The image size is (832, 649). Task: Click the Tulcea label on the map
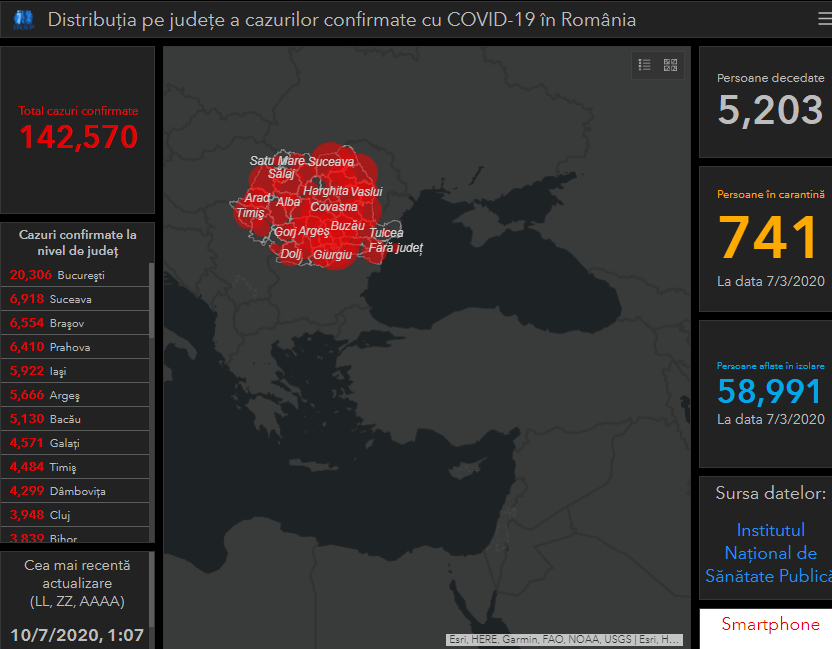[386, 233]
